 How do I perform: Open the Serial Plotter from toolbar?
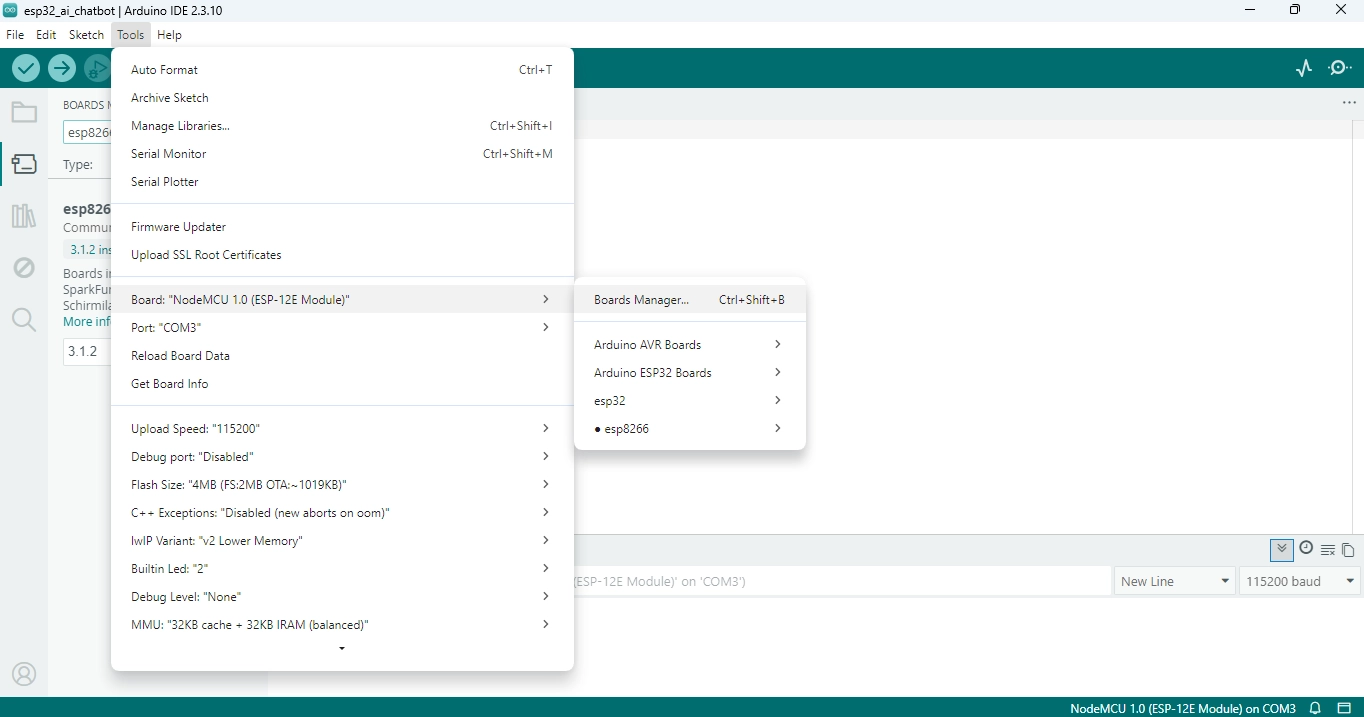tap(1304, 68)
